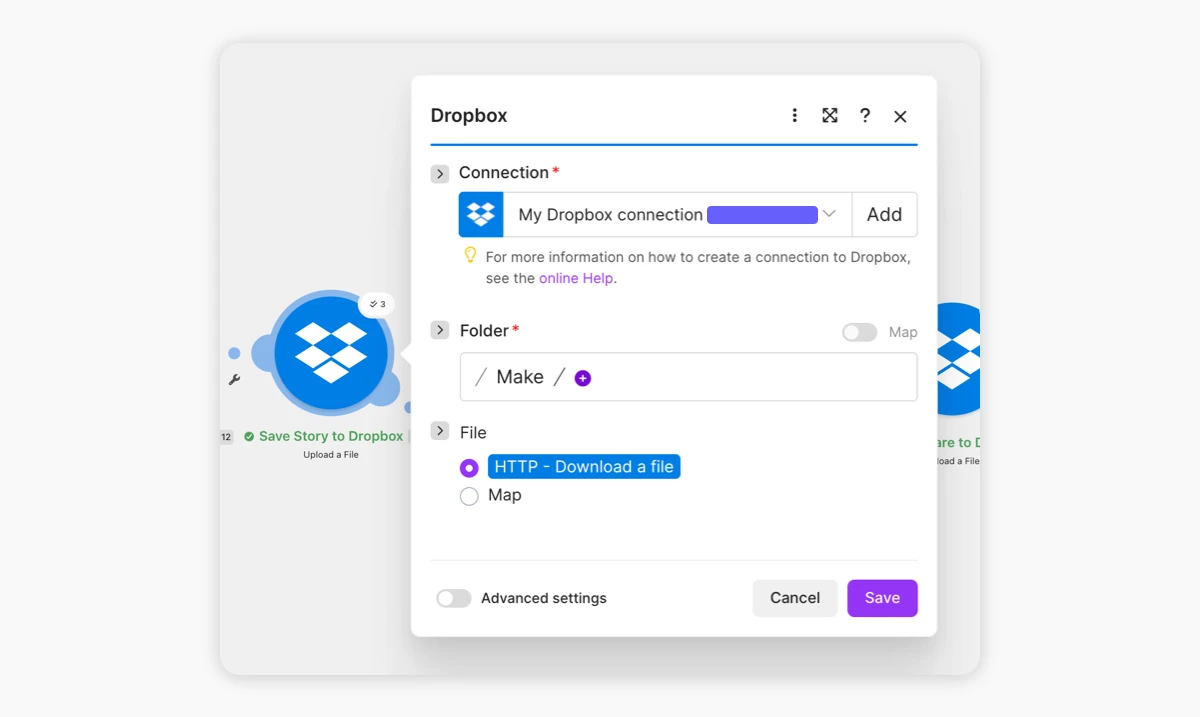1200x717 pixels.
Task: Toggle the Folder Map switch
Action: tap(859, 332)
